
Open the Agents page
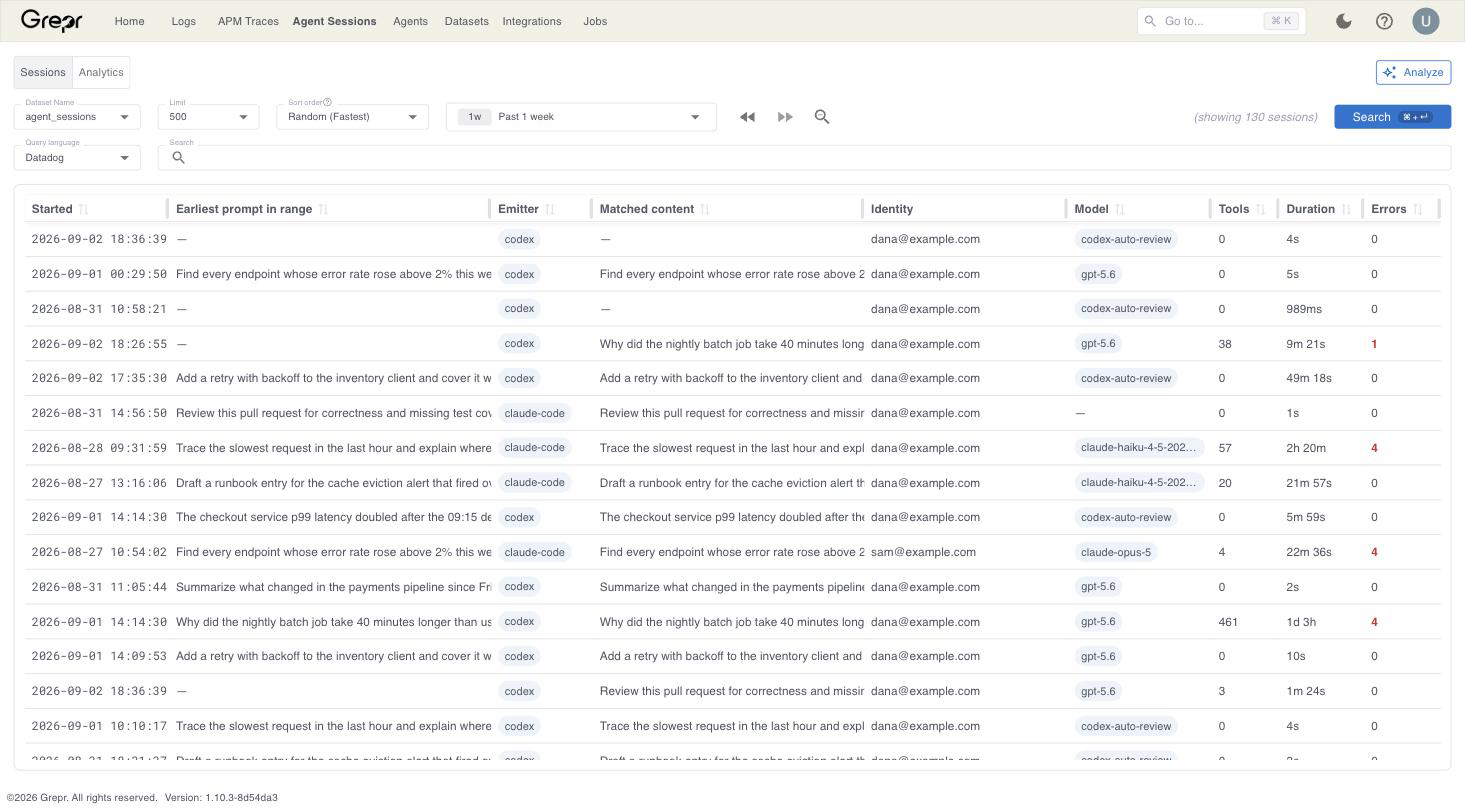pyautogui.click(x=410, y=21)
